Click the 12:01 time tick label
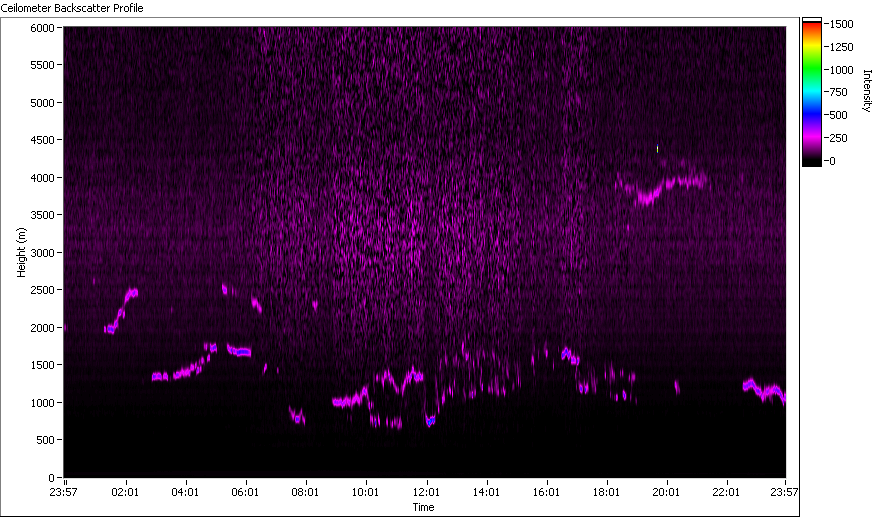Screen dimensions: 876x517 click(x=426, y=492)
